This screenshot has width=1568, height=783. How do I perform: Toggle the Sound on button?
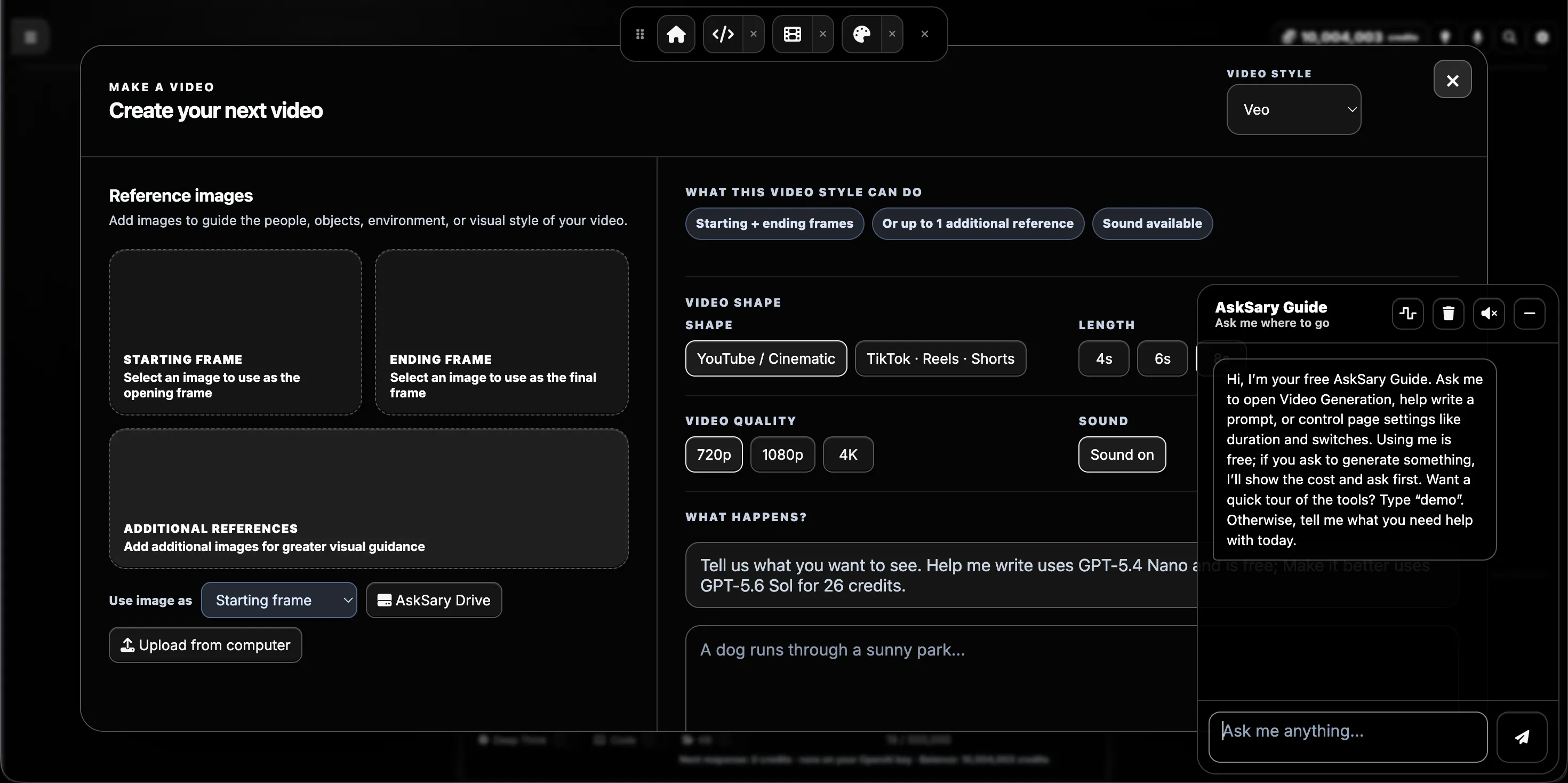tap(1122, 455)
